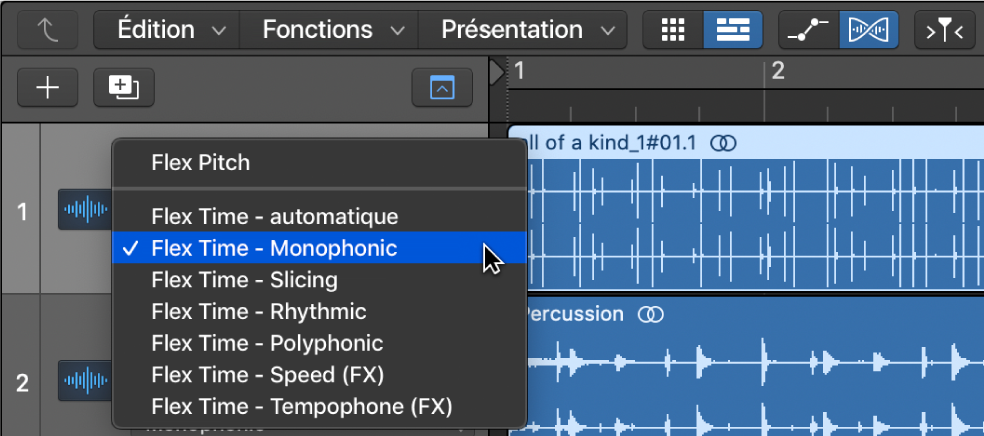Image resolution: width=984 pixels, height=436 pixels.
Task: Toggle the Show Automation button
Action: tap(808, 29)
